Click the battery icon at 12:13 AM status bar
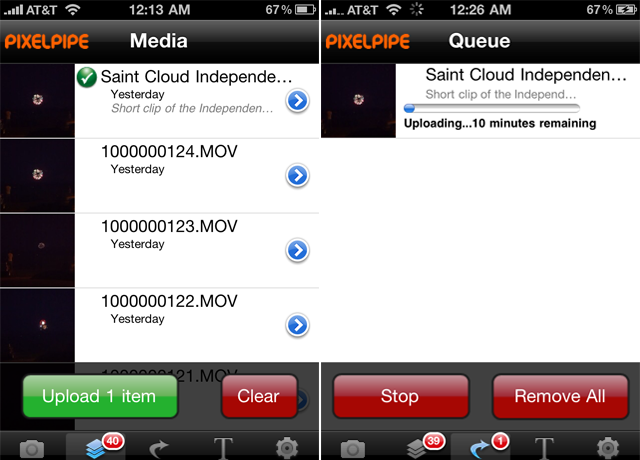 coord(306,9)
